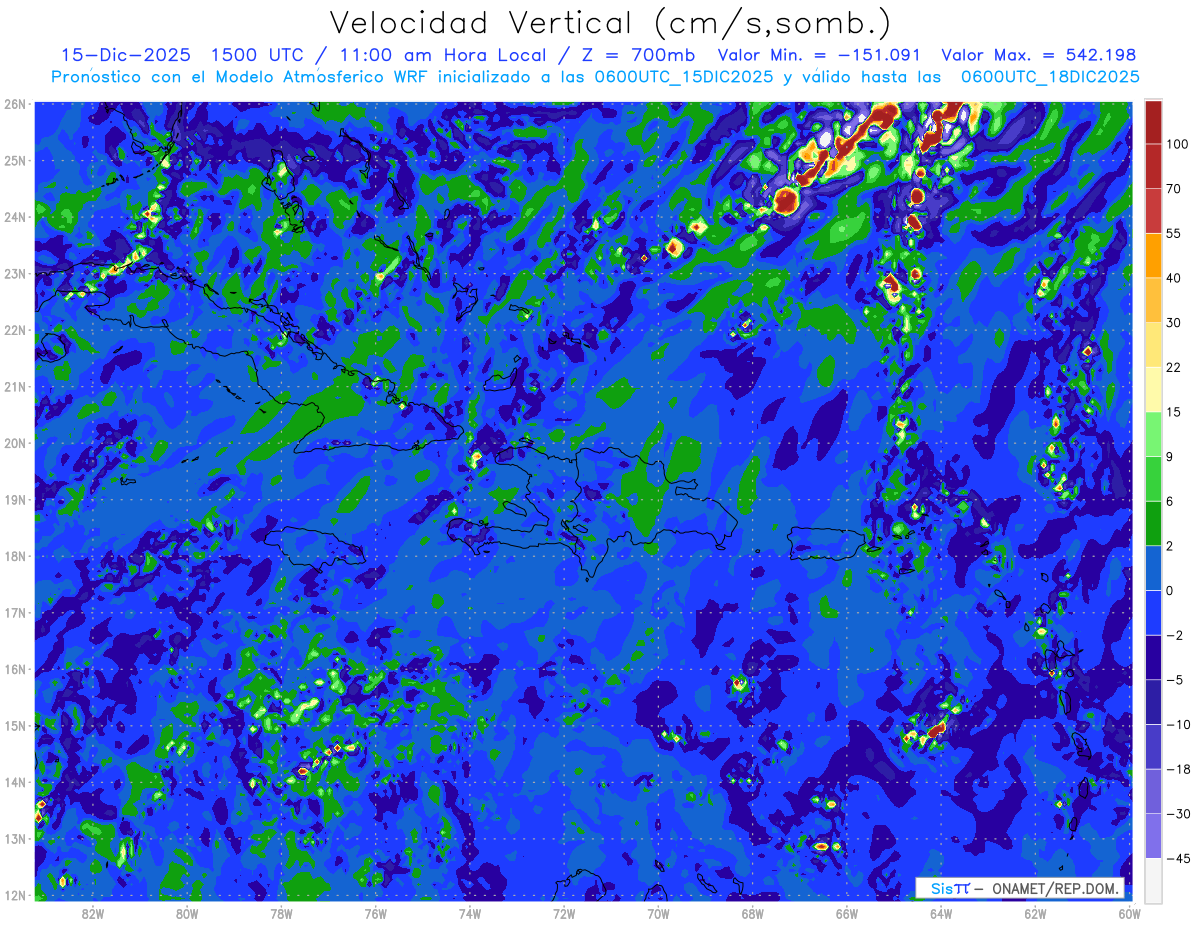Click the latitude label "22N"
This screenshot has height=927, width=1200.
(15, 330)
